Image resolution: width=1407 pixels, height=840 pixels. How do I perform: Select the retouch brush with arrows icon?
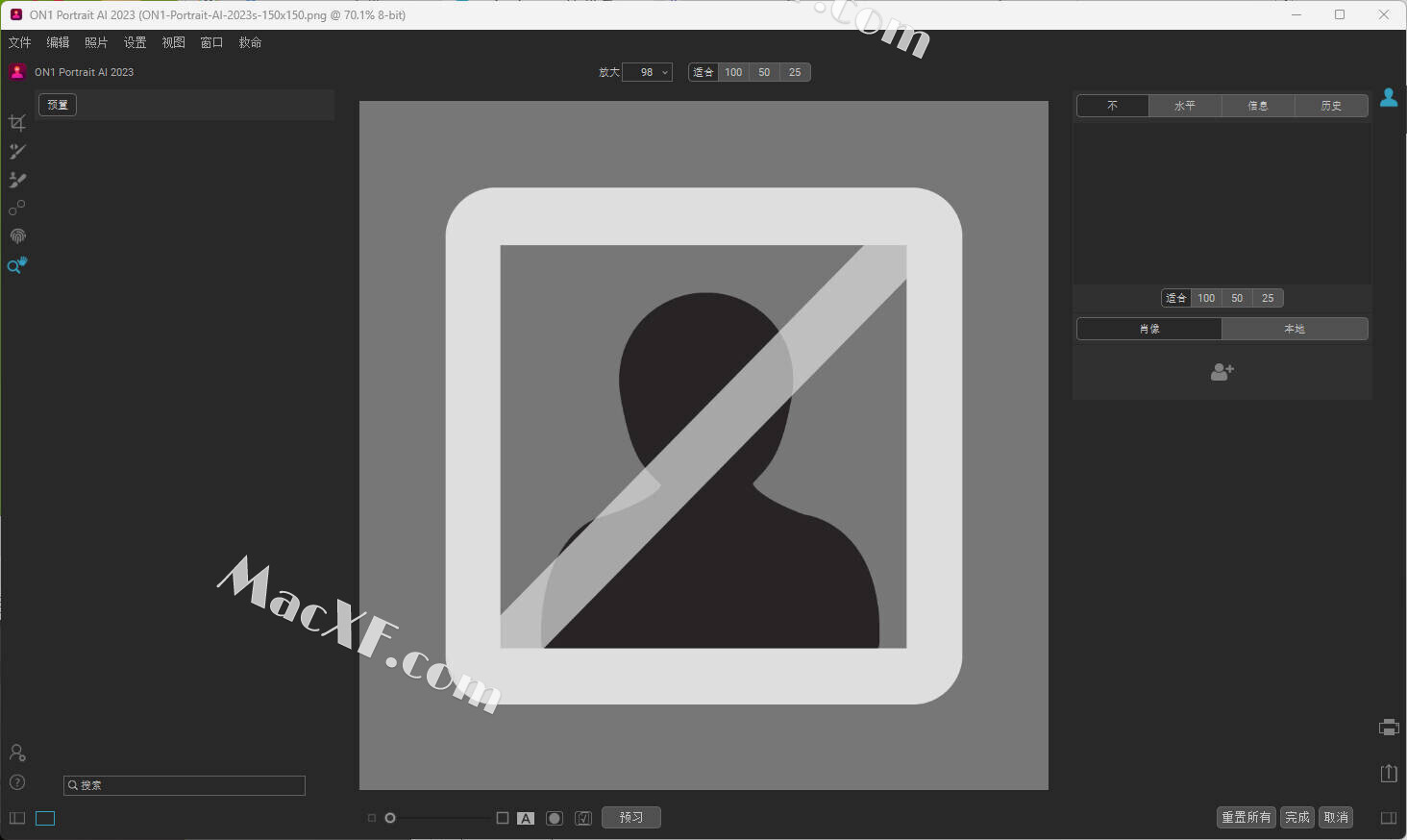coord(17,152)
